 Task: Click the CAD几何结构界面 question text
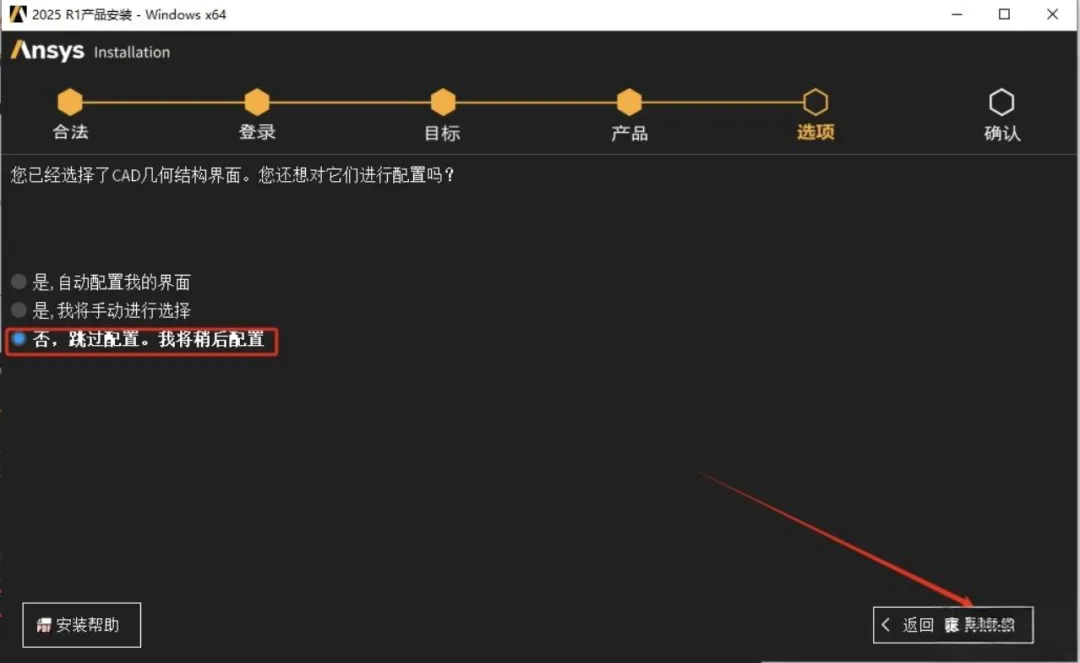[233, 175]
